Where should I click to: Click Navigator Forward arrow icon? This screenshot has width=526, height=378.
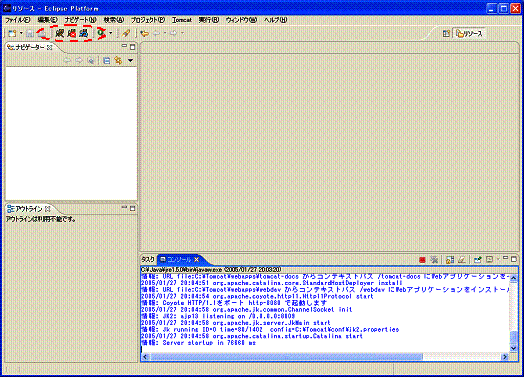click(79, 61)
